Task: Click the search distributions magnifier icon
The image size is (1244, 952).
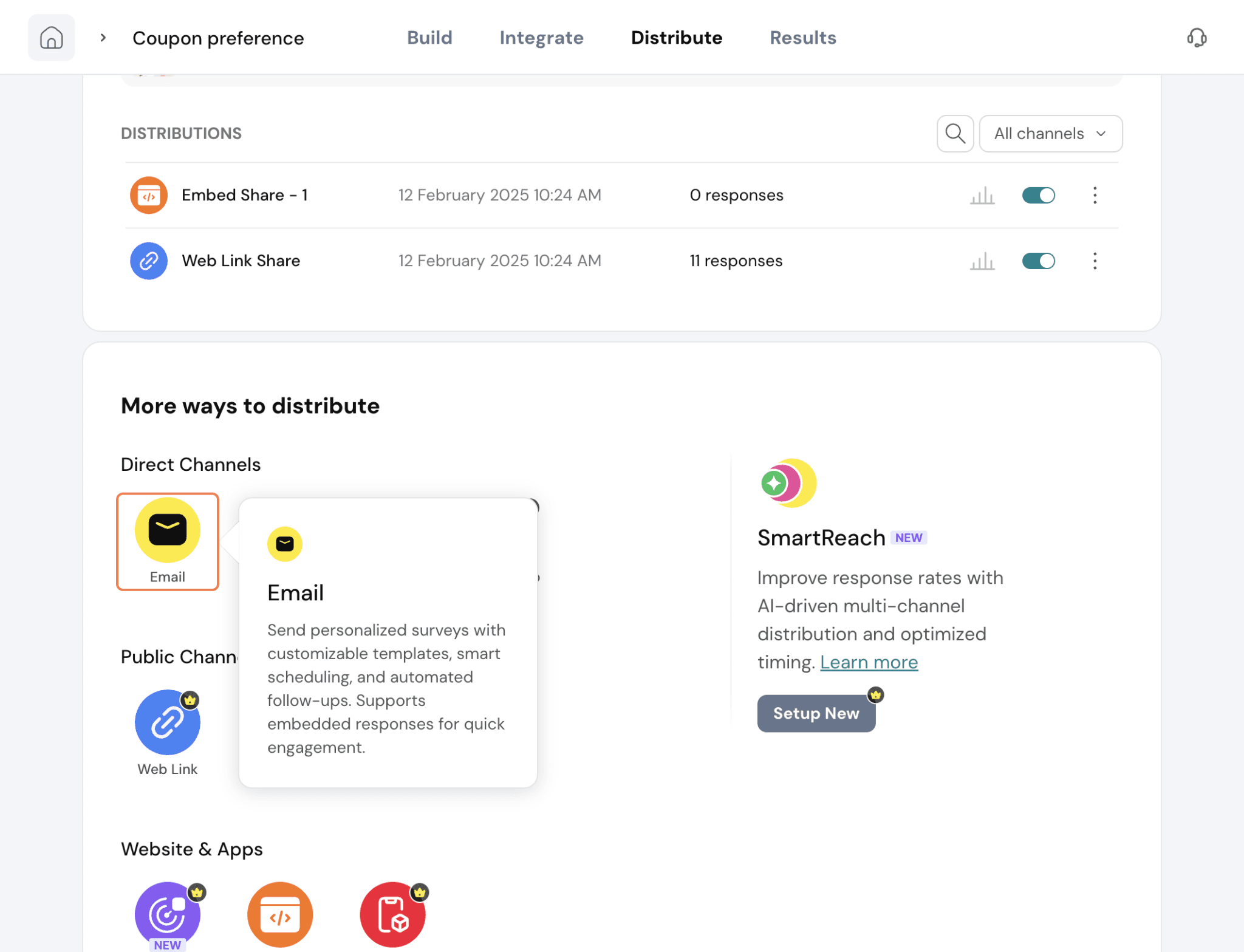Action: point(955,133)
